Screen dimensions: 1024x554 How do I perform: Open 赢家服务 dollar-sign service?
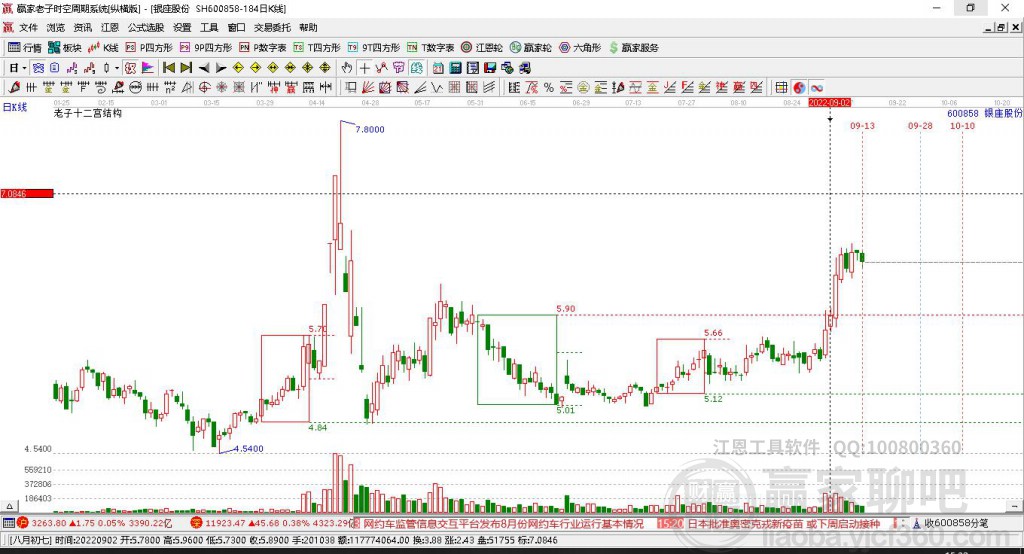tap(633, 48)
